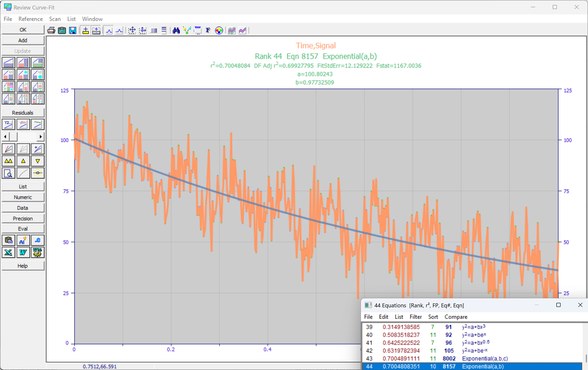Click the last purple graph icon in toolbar

[243, 30]
